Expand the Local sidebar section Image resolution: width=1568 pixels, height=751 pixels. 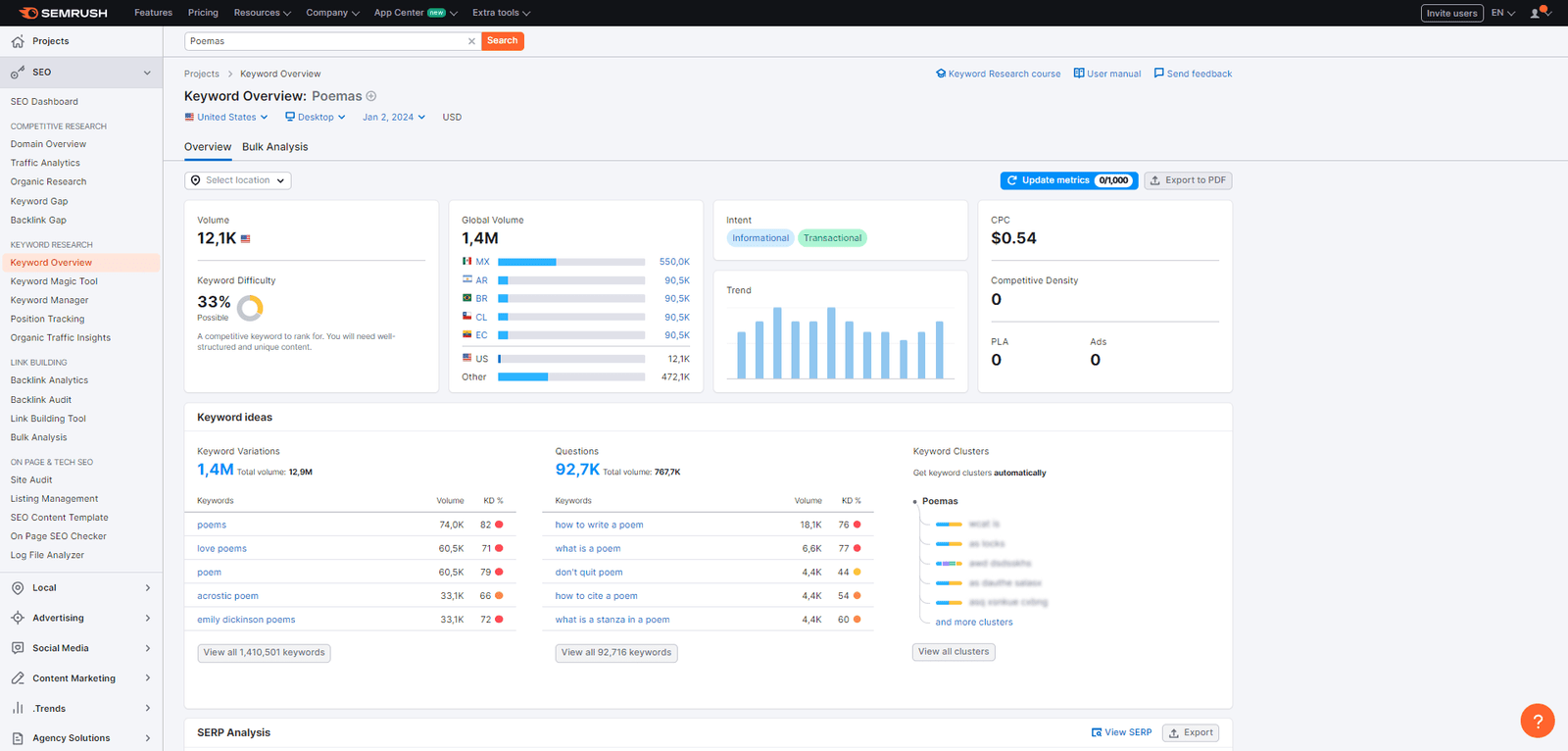pyautogui.click(x=148, y=588)
